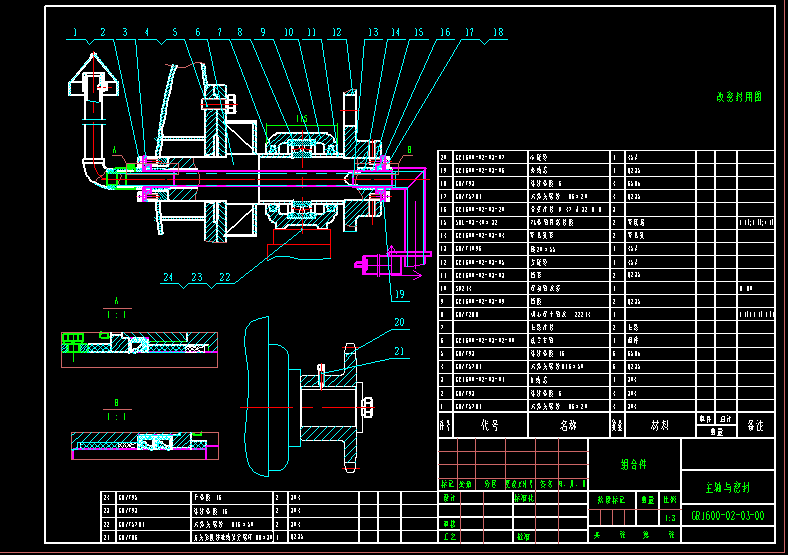Select the 材料 column header
This screenshot has width=788, height=555.
point(660,426)
